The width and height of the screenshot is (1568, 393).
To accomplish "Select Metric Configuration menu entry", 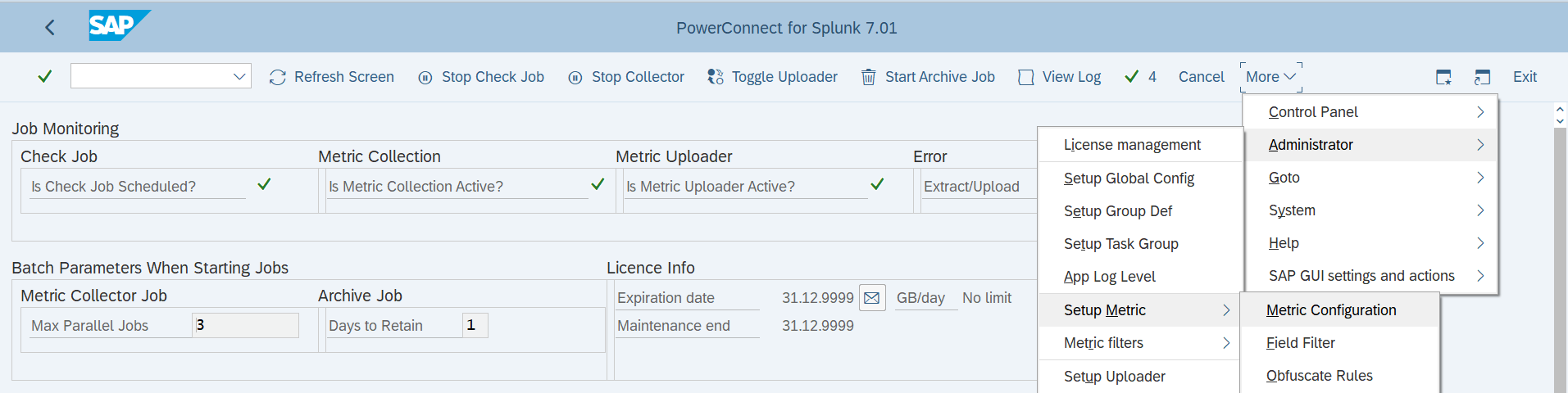I will pos(1331,310).
